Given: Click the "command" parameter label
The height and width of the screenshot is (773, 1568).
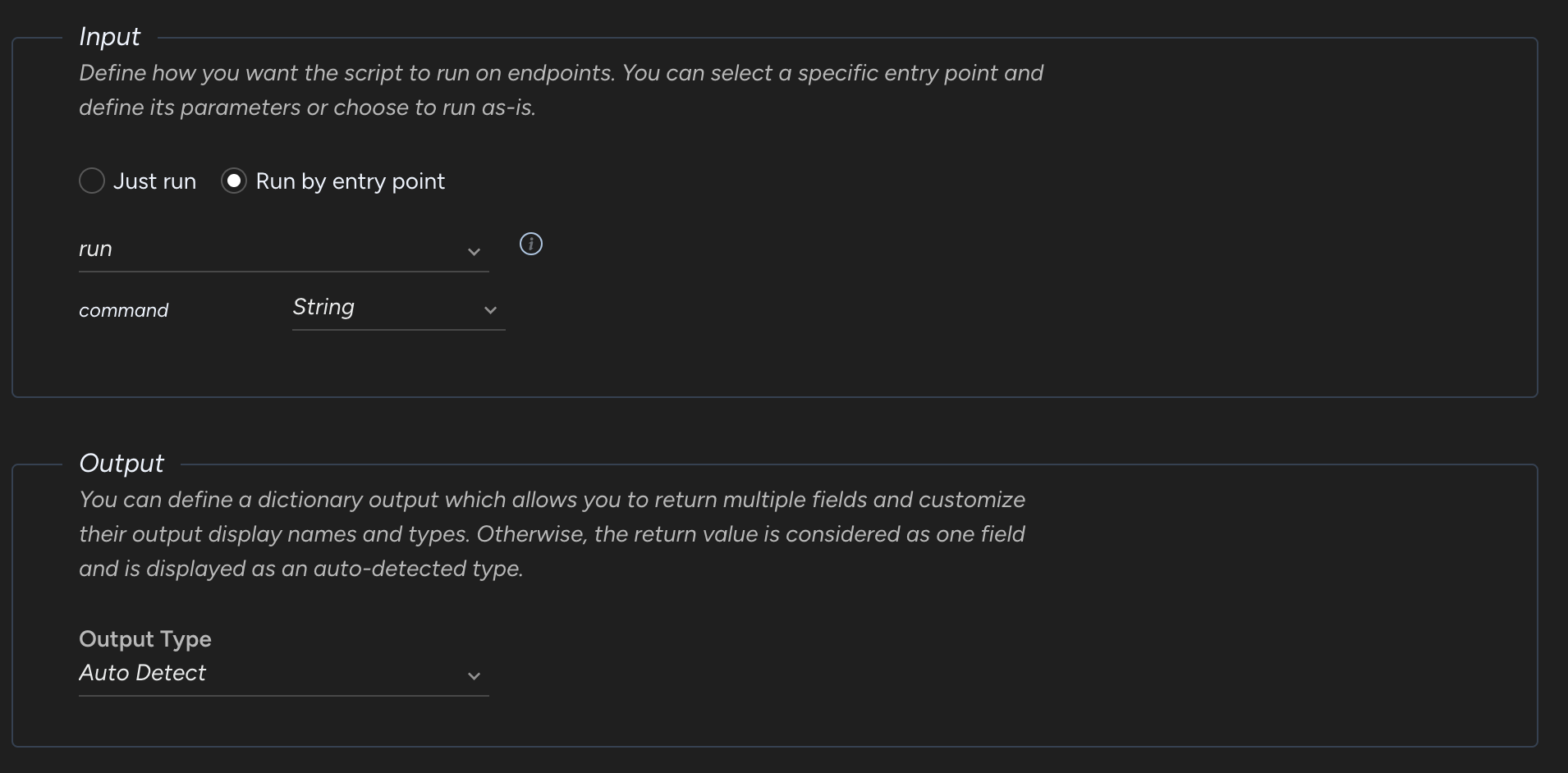Looking at the screenshot, I should click(123, 310).
